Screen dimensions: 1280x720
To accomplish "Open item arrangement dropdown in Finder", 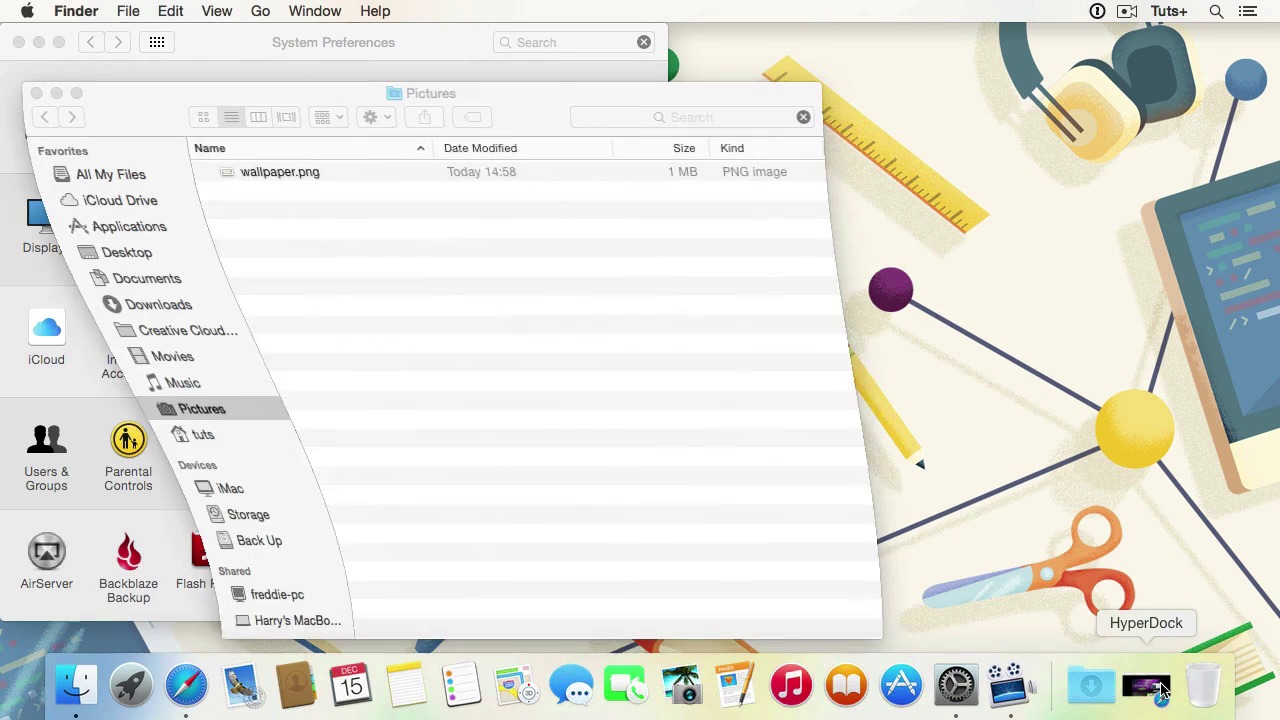I will coord(328,117).
